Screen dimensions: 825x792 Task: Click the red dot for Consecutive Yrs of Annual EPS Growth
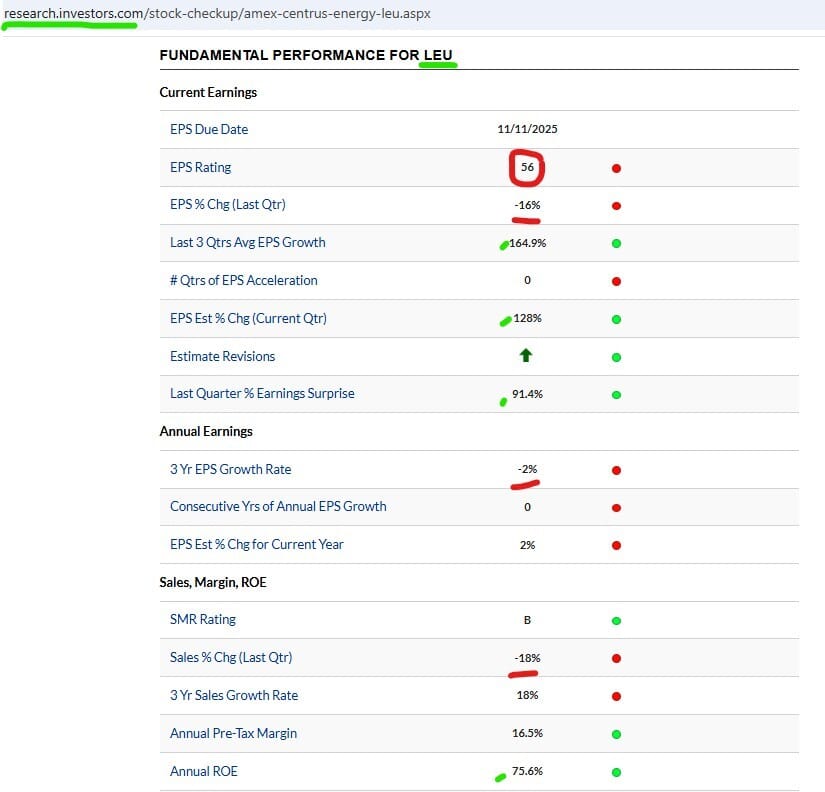[x=616, y=508]
